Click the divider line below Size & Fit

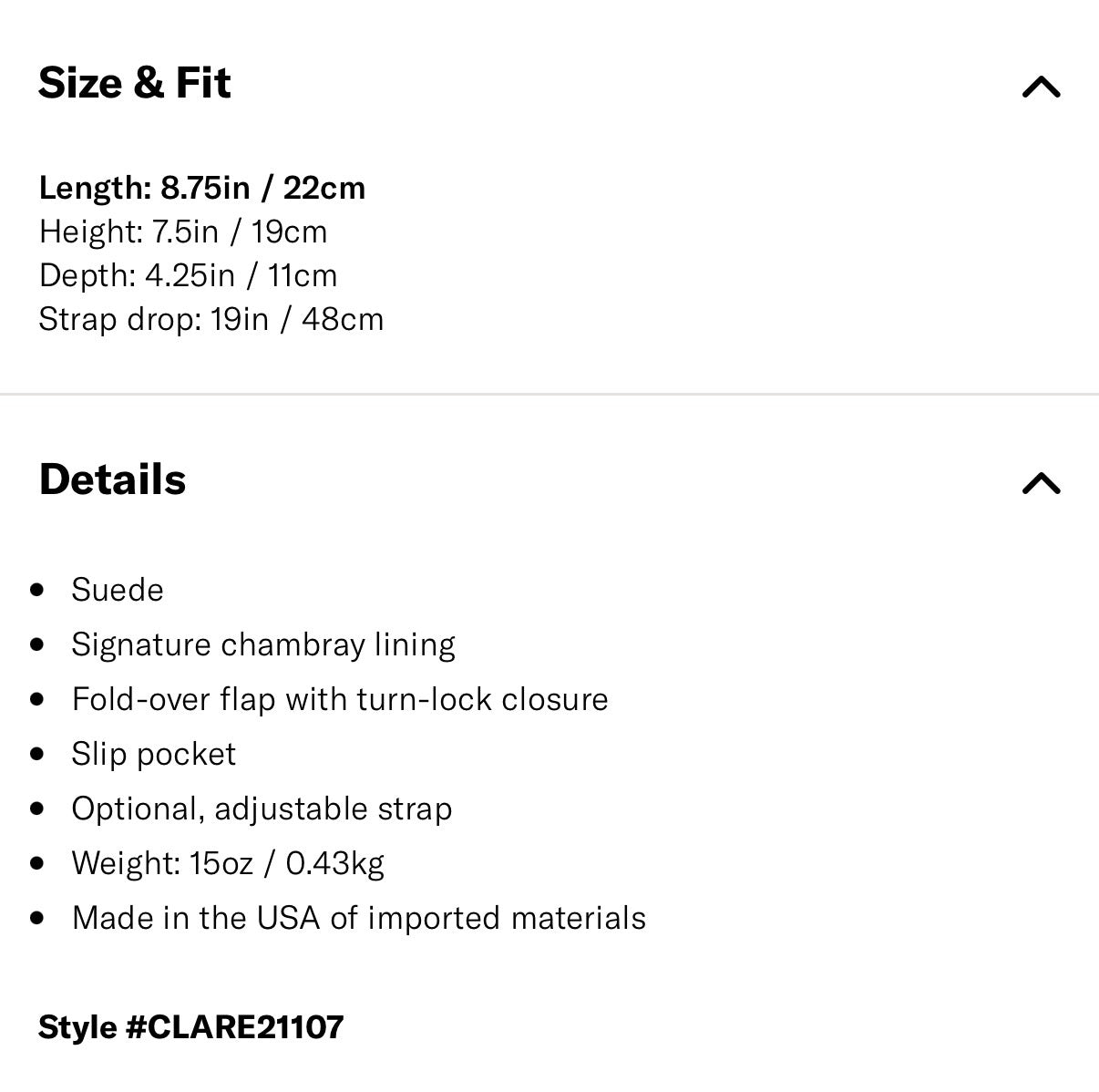click(x=549, y=394)
